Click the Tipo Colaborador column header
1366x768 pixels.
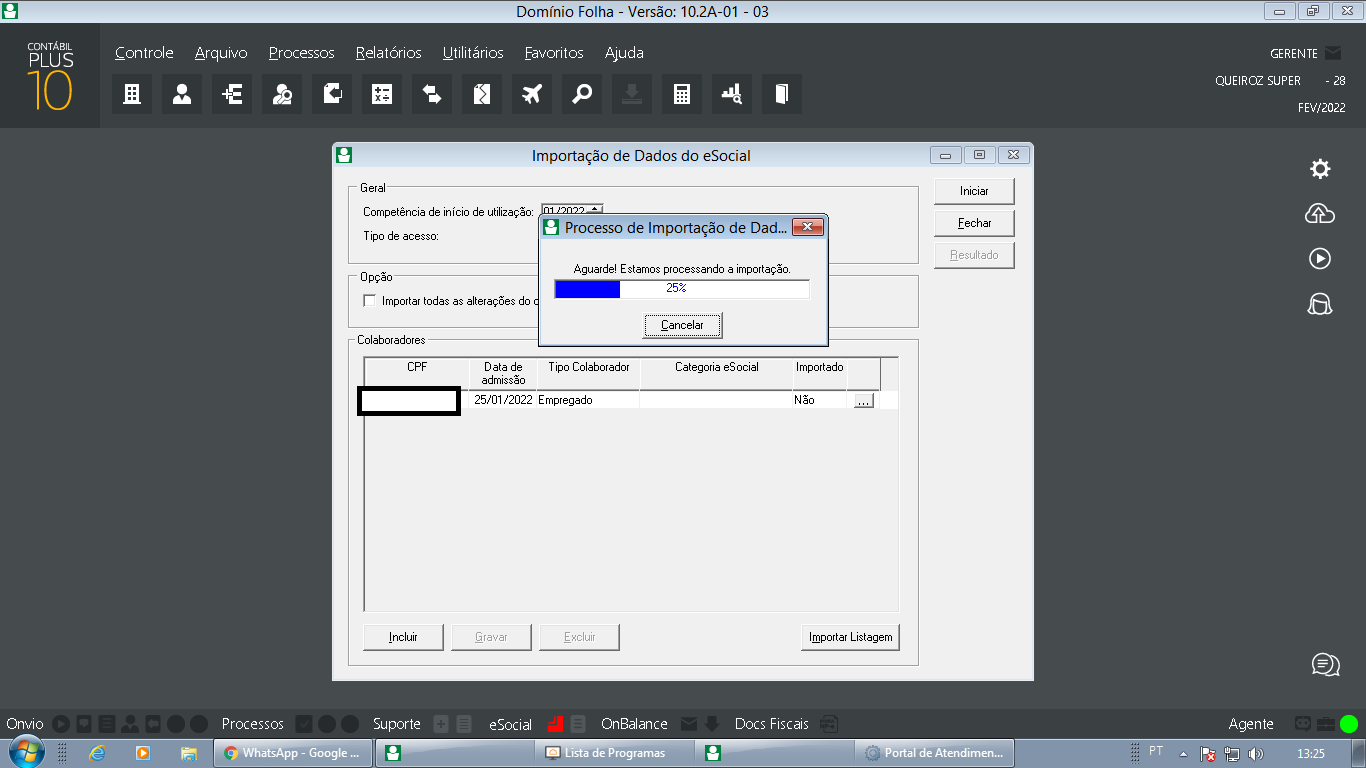coord(588,374)
